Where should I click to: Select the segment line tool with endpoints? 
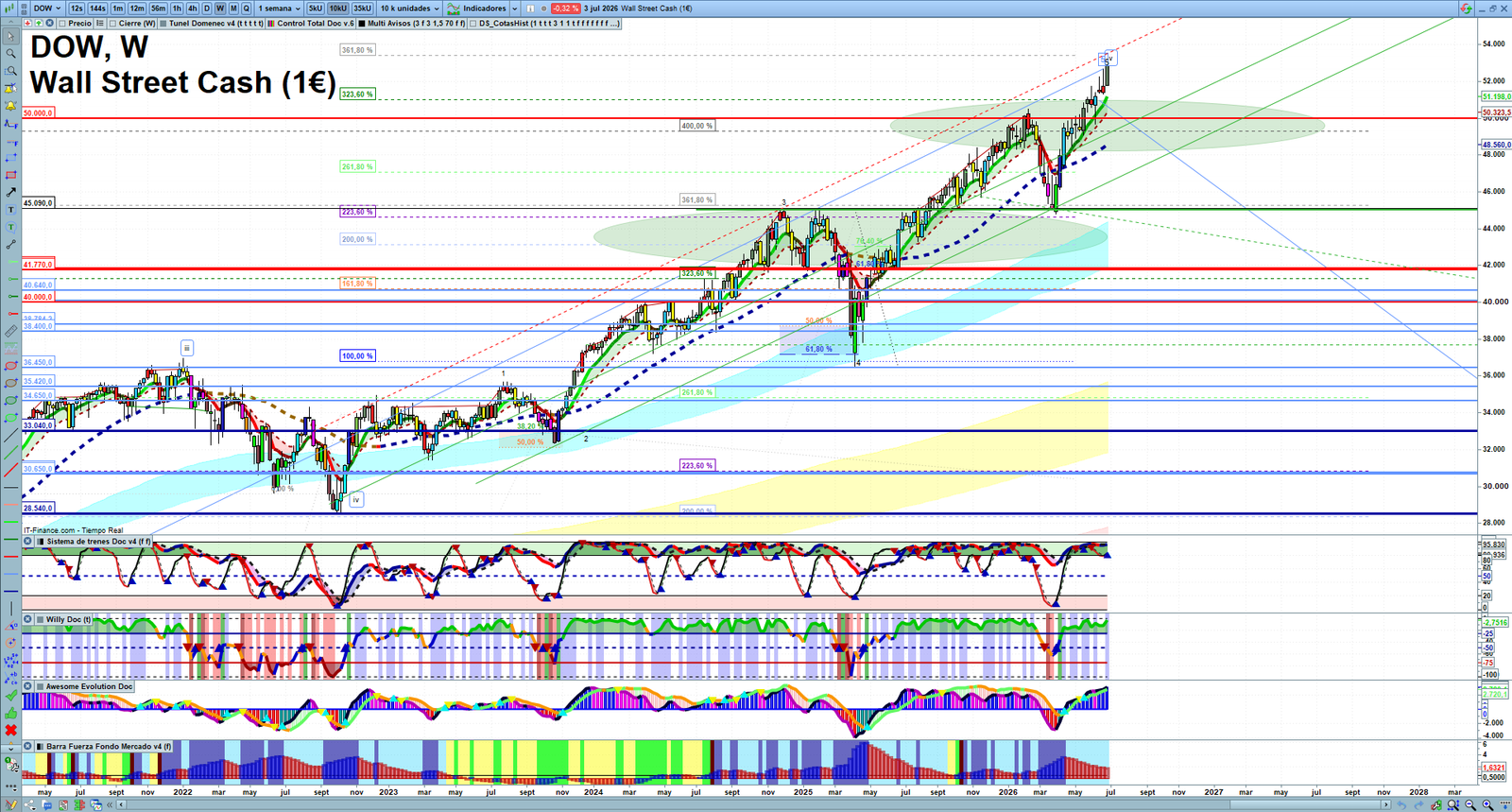(x=10, y=245)
